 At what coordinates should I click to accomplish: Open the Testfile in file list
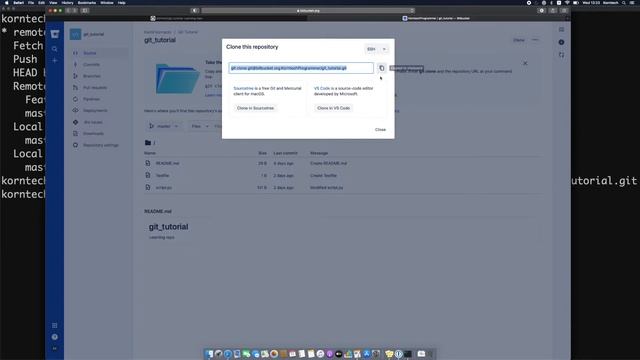[162, 176]
